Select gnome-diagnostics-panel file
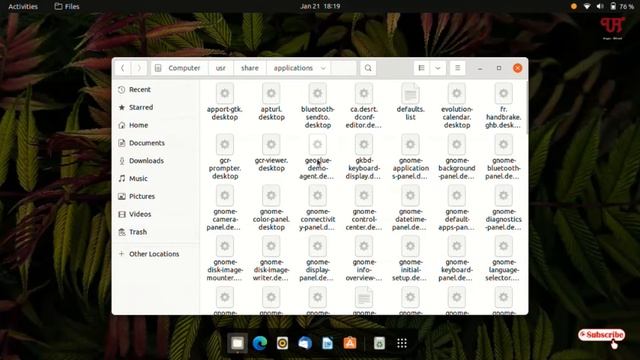The image size is (640, 360). pyautogui.click(x=503, y=208)
